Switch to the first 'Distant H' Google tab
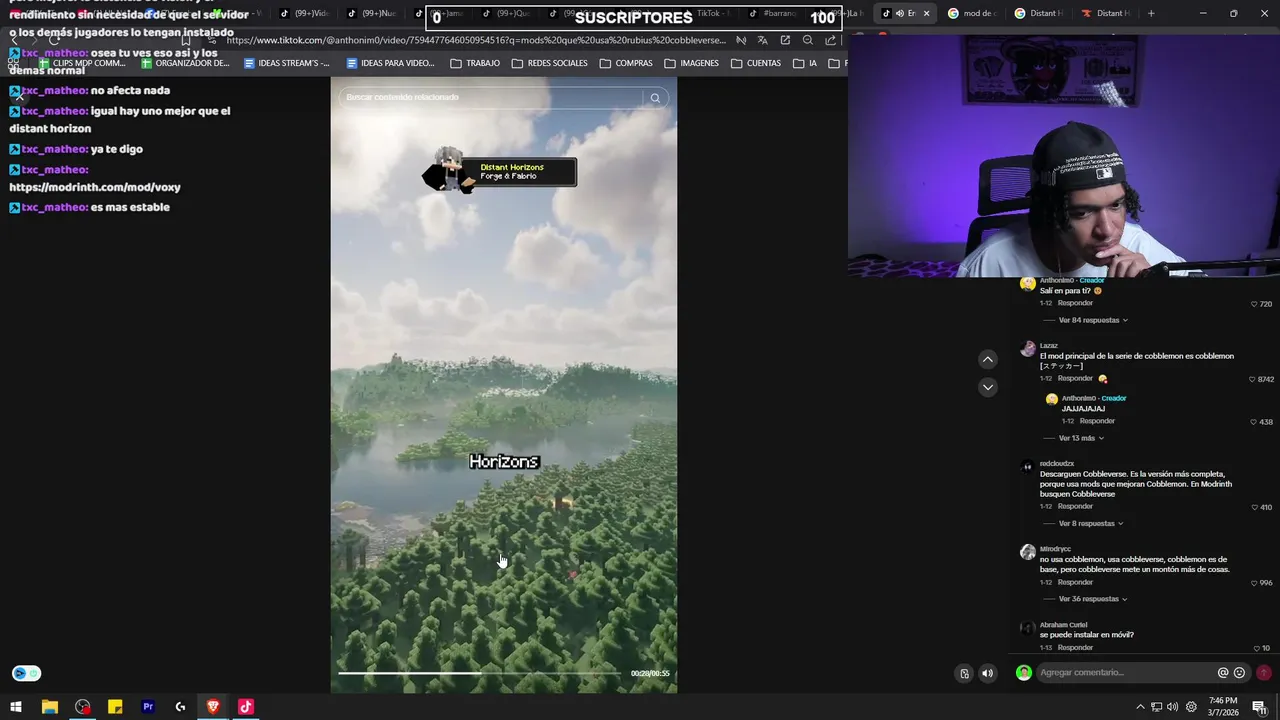This screenshot has height=720, width=1280. [x=1040, y=13]
